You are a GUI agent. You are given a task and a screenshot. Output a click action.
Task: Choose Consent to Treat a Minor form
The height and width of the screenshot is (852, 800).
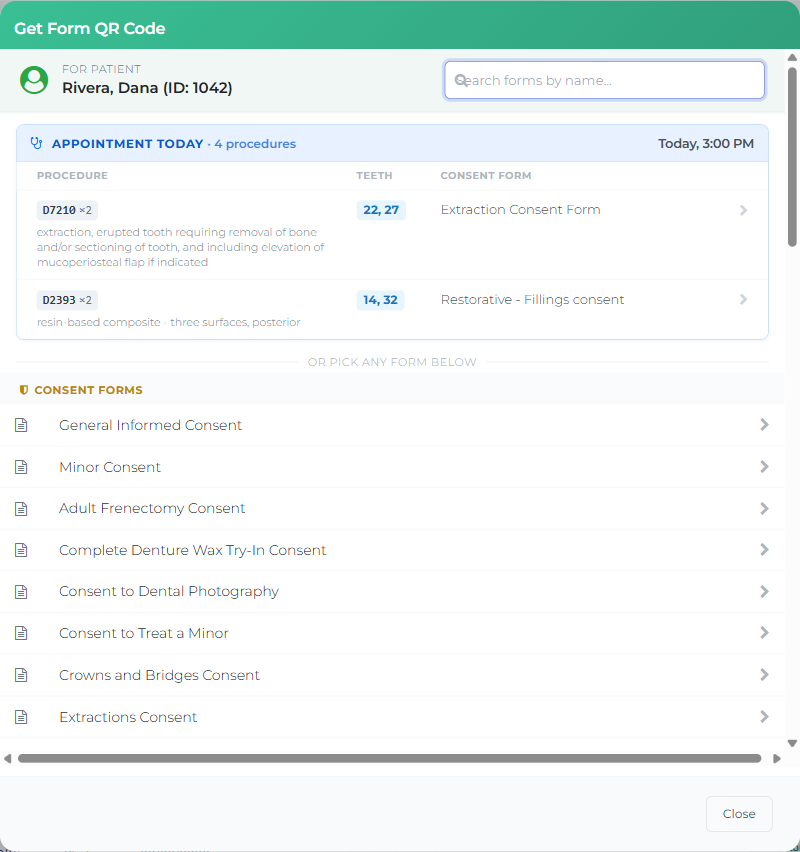(392, 633)
